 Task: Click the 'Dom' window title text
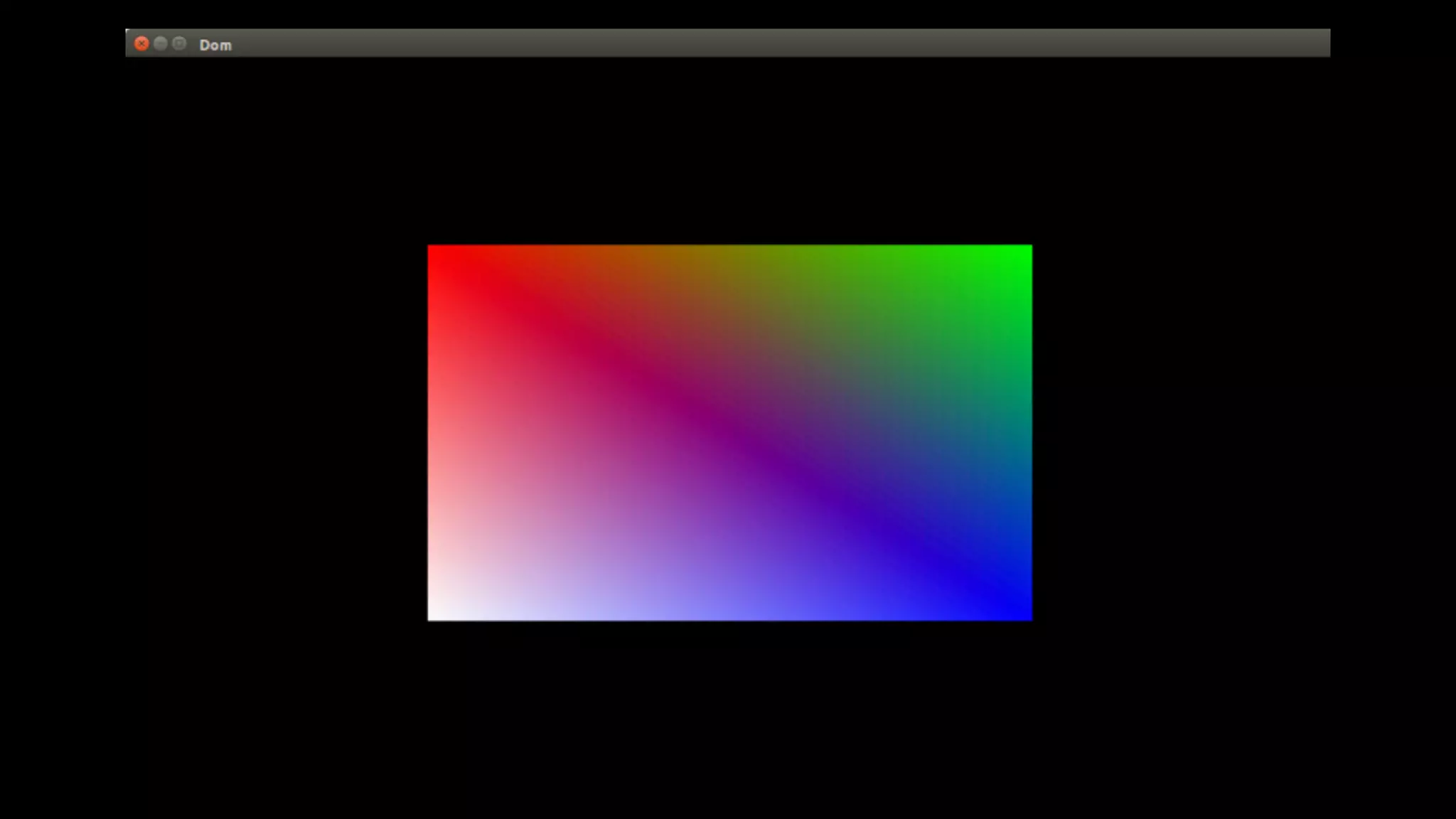215,45
